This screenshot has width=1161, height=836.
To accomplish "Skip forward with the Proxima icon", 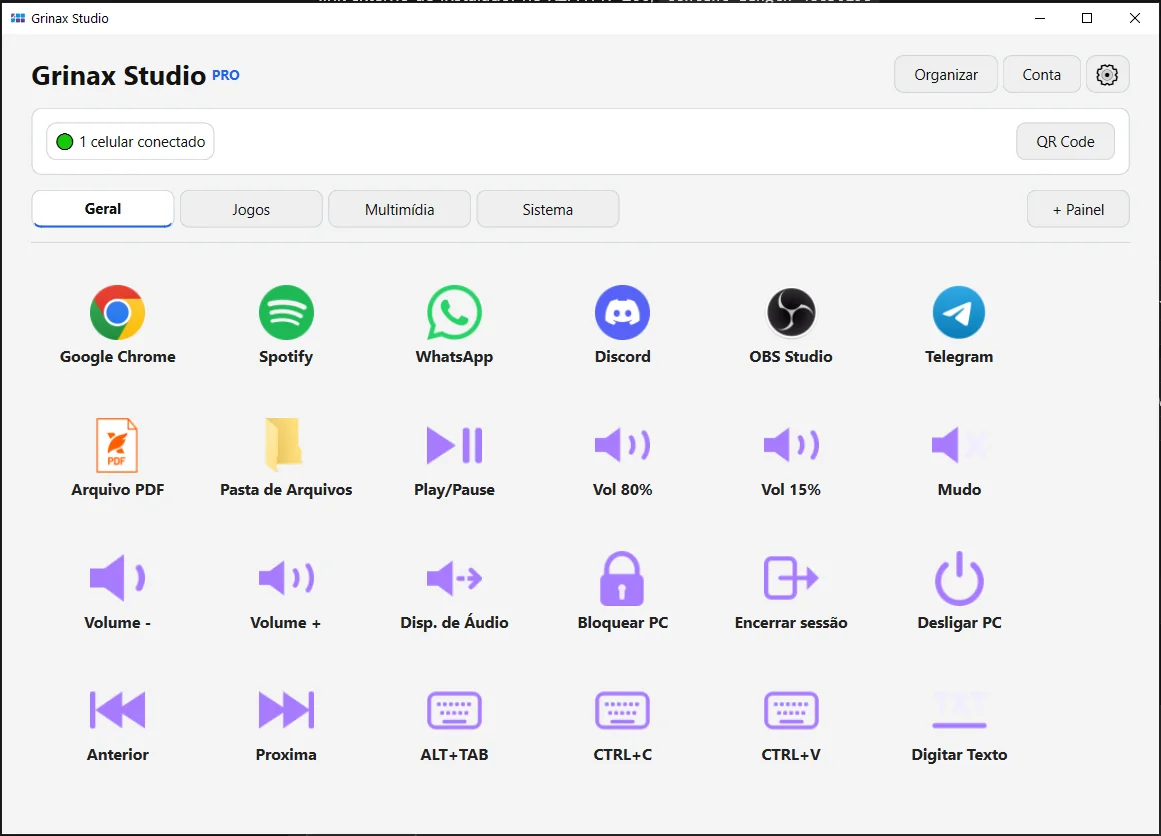I will tap(286, 709).
